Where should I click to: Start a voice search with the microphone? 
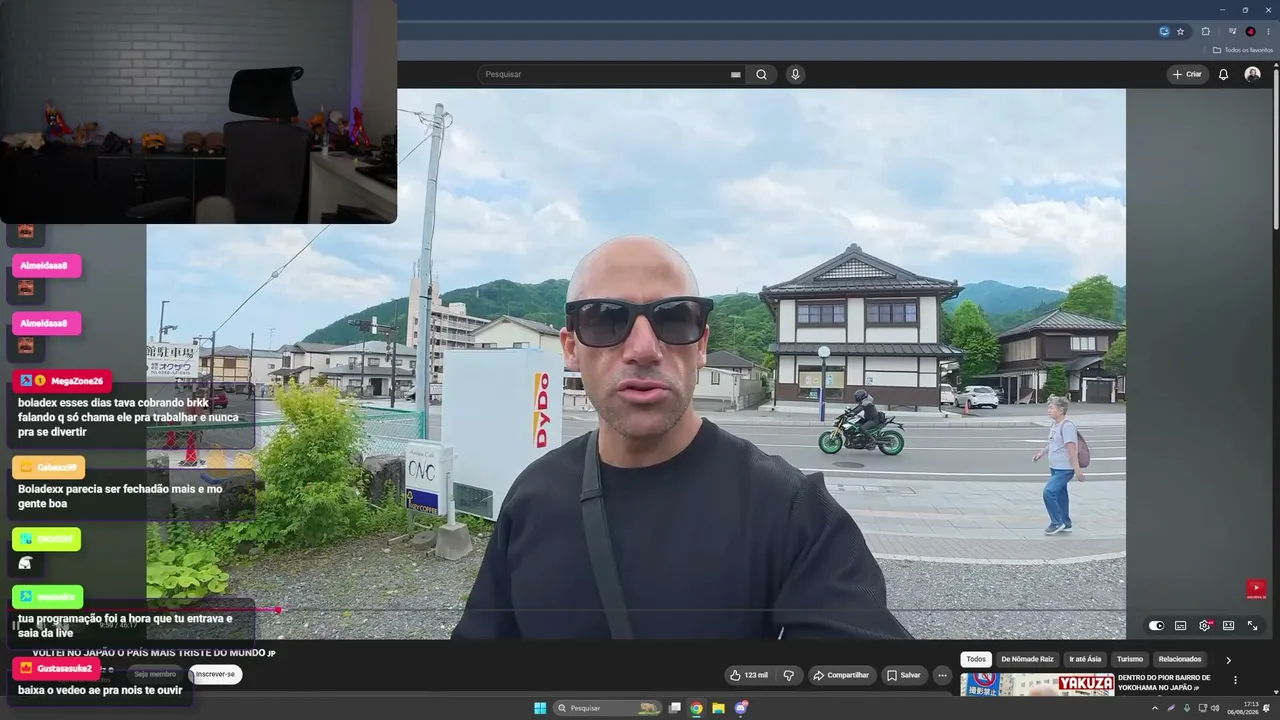tap(795, 74)
